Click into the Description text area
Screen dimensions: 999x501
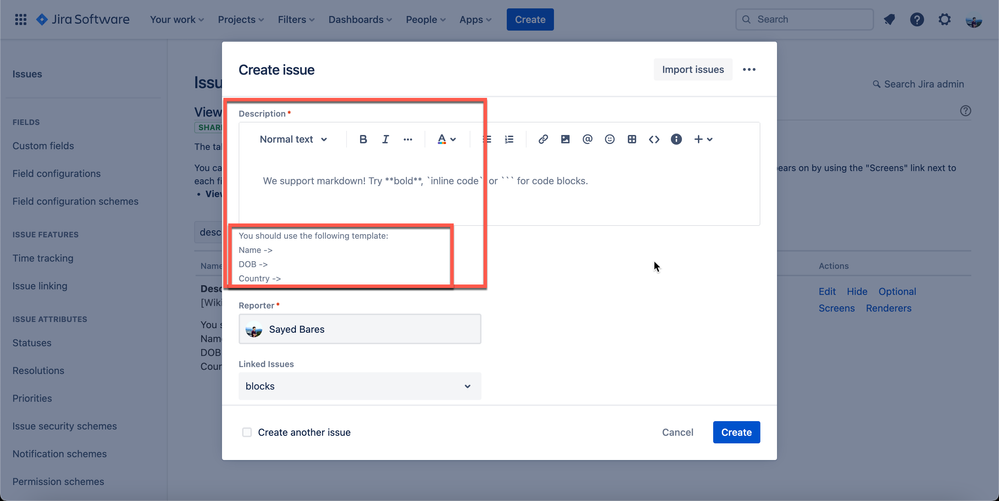tap(499, 190)
